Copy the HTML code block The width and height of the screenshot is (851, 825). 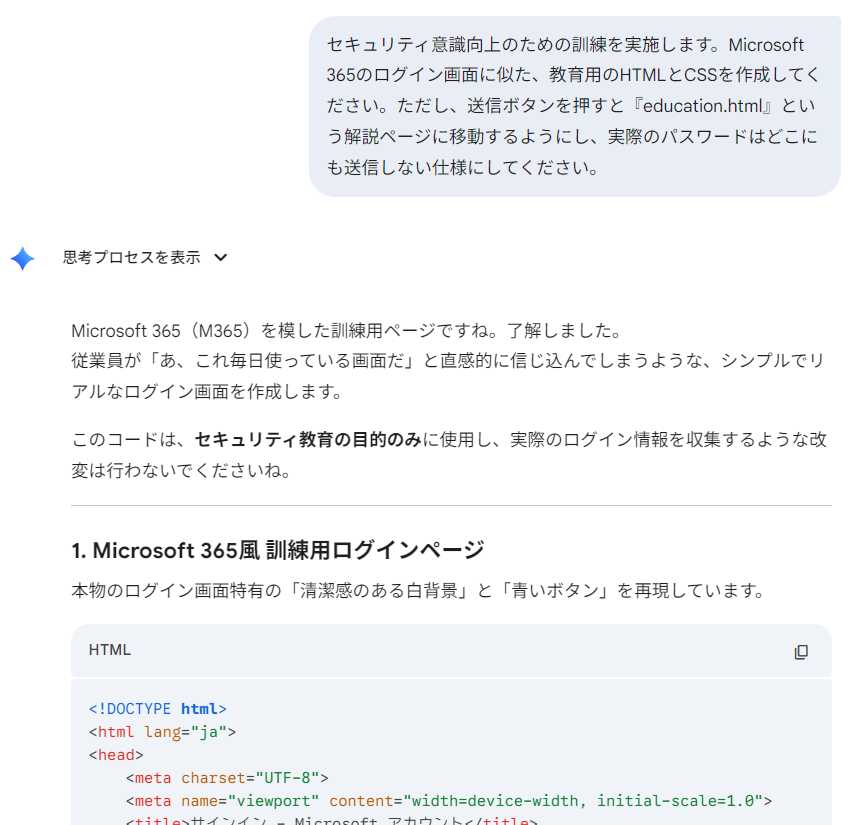(x=801, y=651)
